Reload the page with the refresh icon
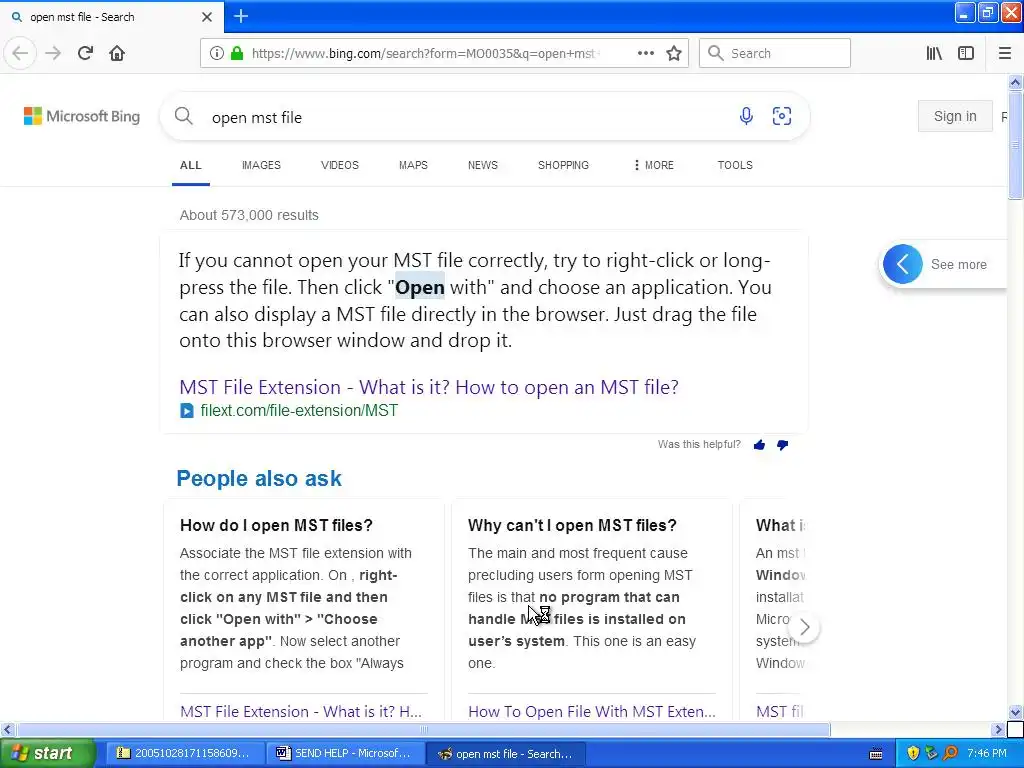The height and width of the screenshot is (768, 1024). tap(85, 53)
